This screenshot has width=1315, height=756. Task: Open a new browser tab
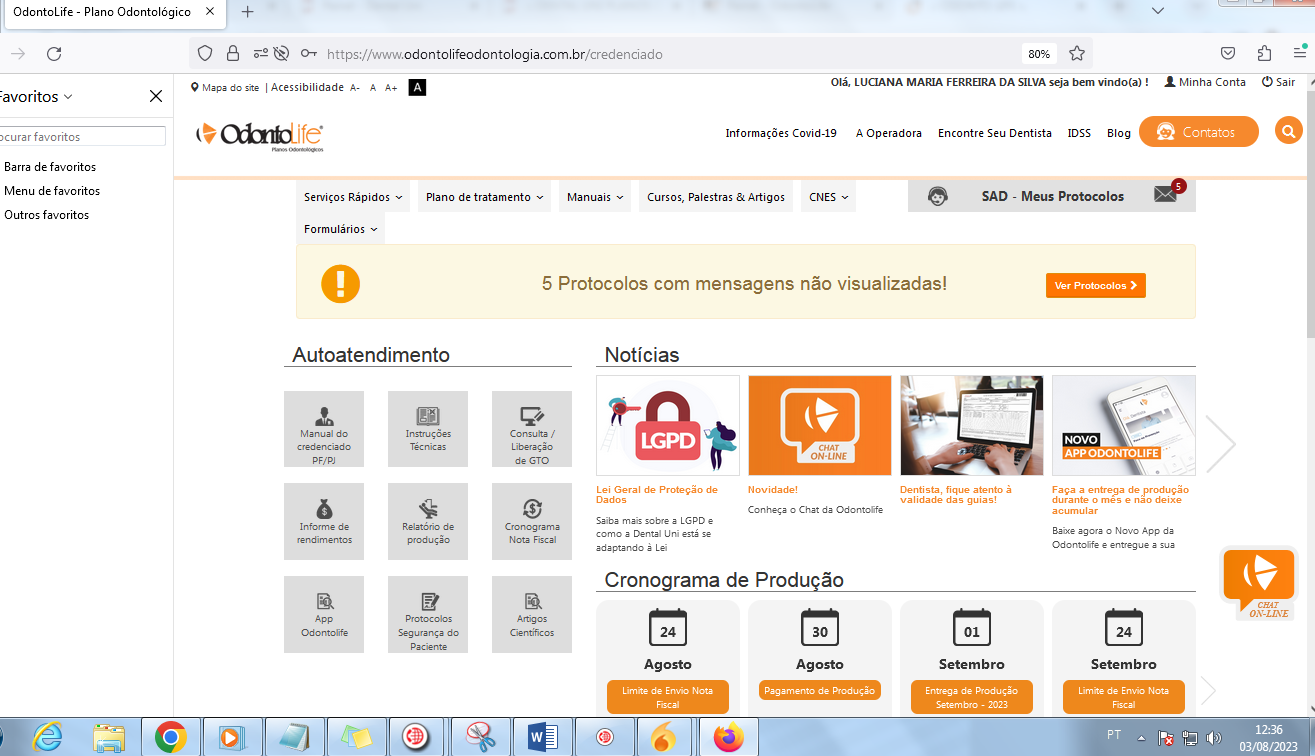tap(247, 12)
